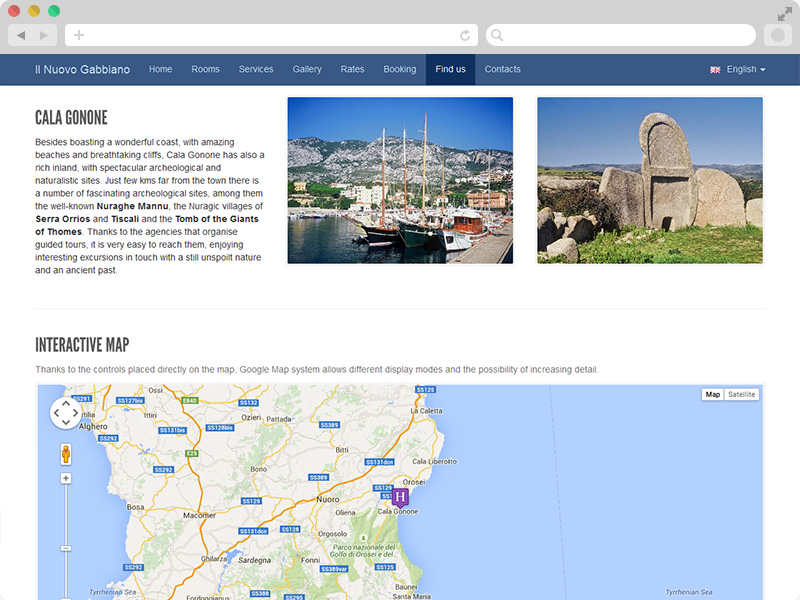
Task: Click the plus icon in address bar
Action: 79,35
